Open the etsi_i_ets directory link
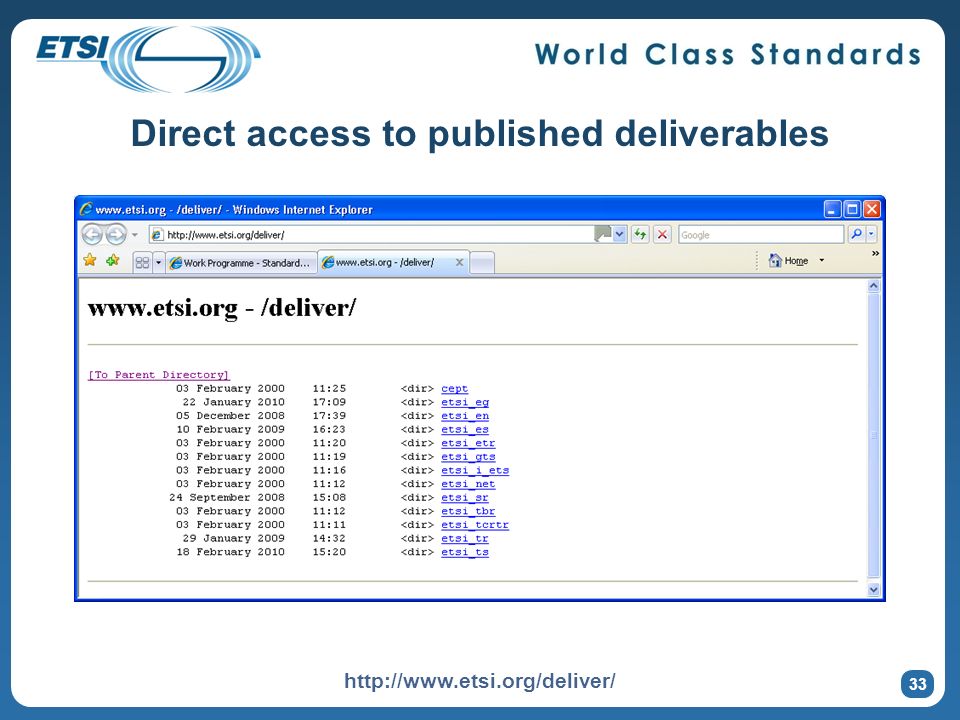The width and height of the screenshot is (960, 720). click(x=475, y=470)
